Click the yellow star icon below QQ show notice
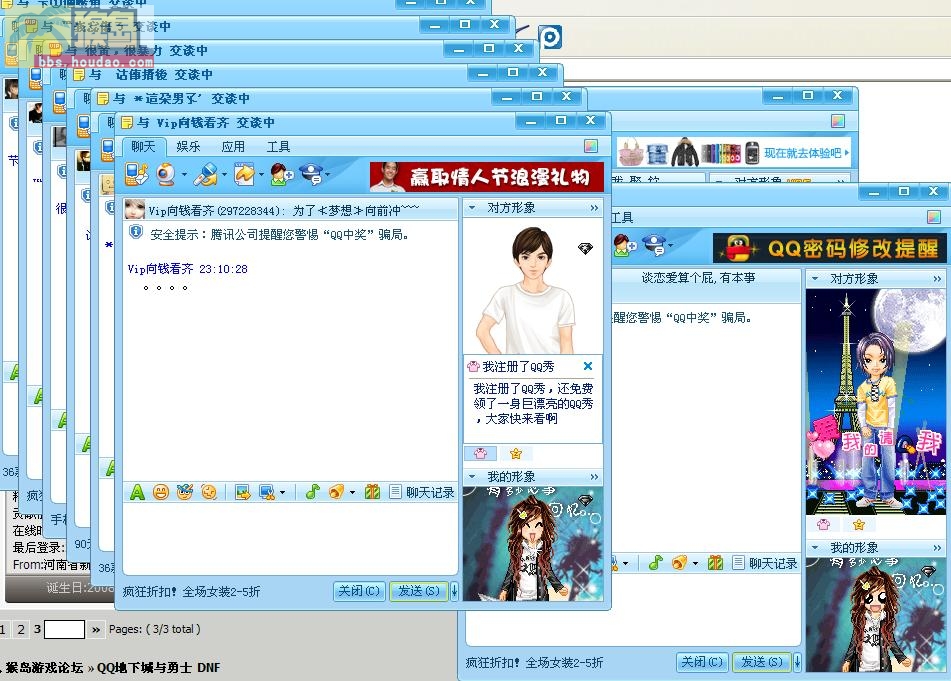Viewport: 951px width, 681px height. [x=516, y=454]
